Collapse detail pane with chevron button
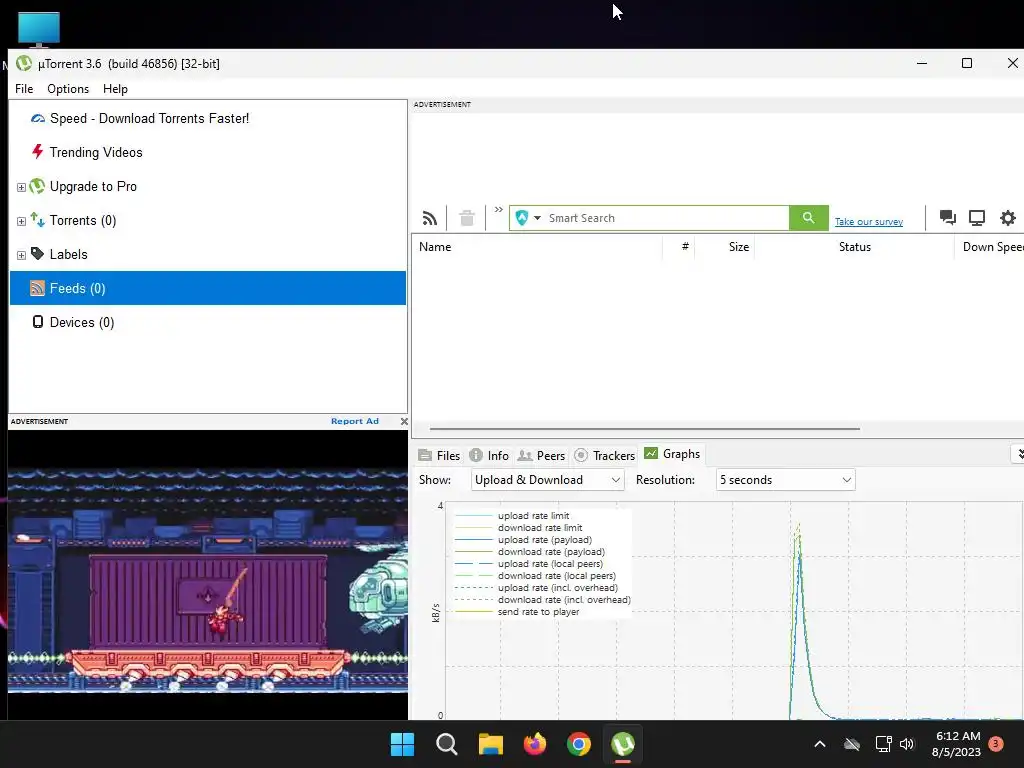Viewport: 1024px width, 768px height. coord(1018,453)
